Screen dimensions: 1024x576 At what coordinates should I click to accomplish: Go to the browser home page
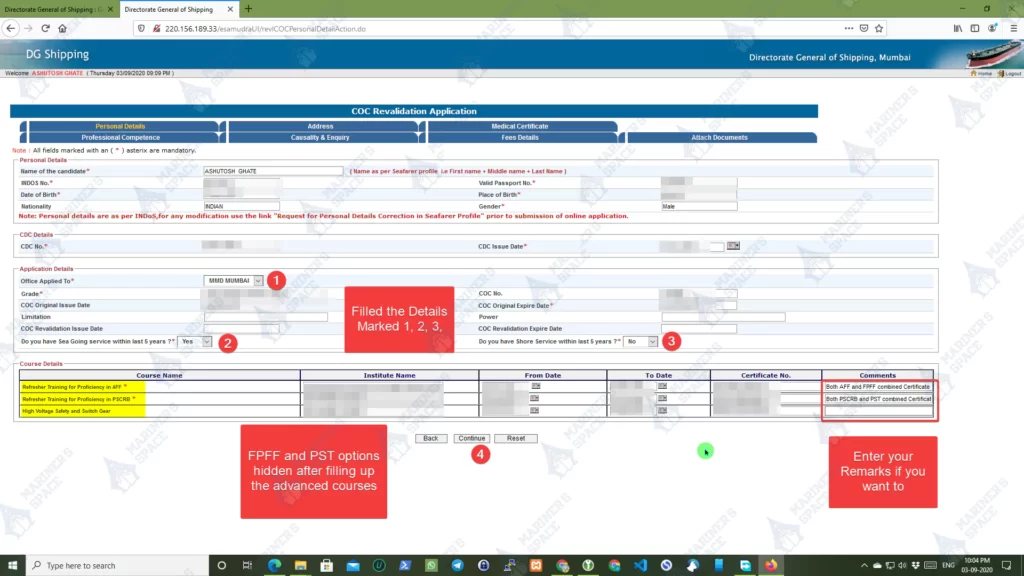pyautogui.click(x=63, y=28)
